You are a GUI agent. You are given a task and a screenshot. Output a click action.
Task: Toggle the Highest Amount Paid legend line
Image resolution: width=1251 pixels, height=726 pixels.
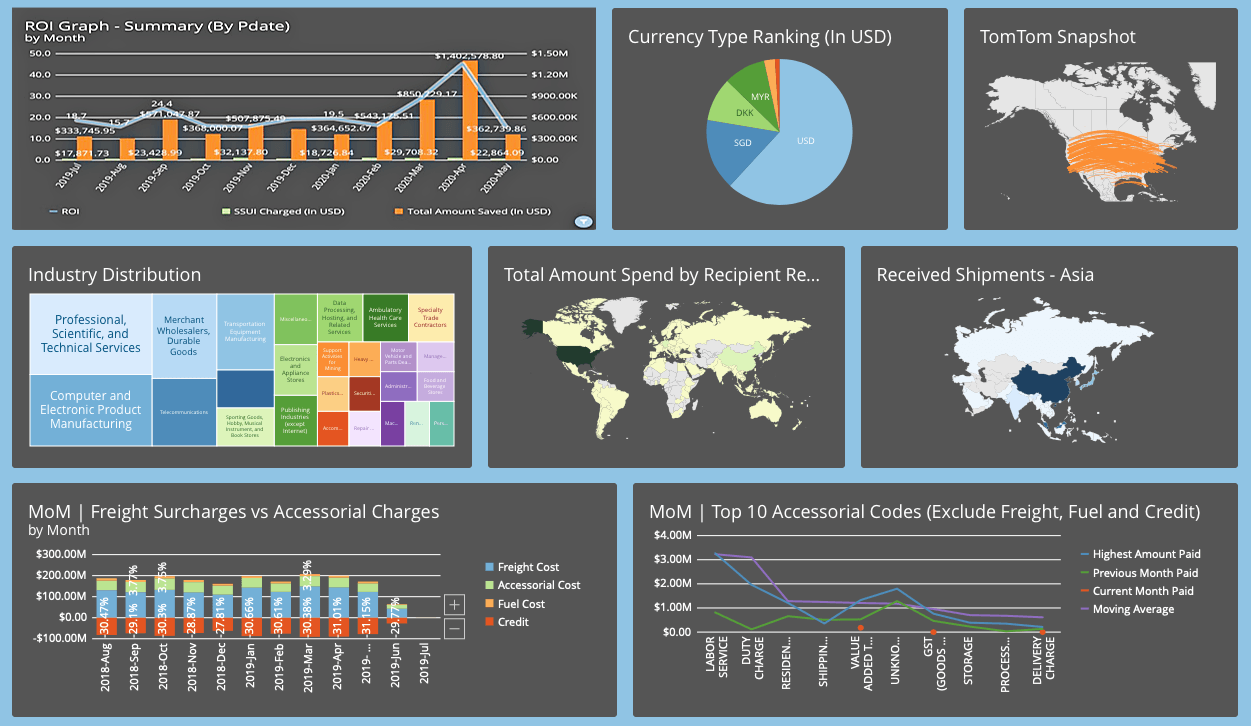[1146, 554]
